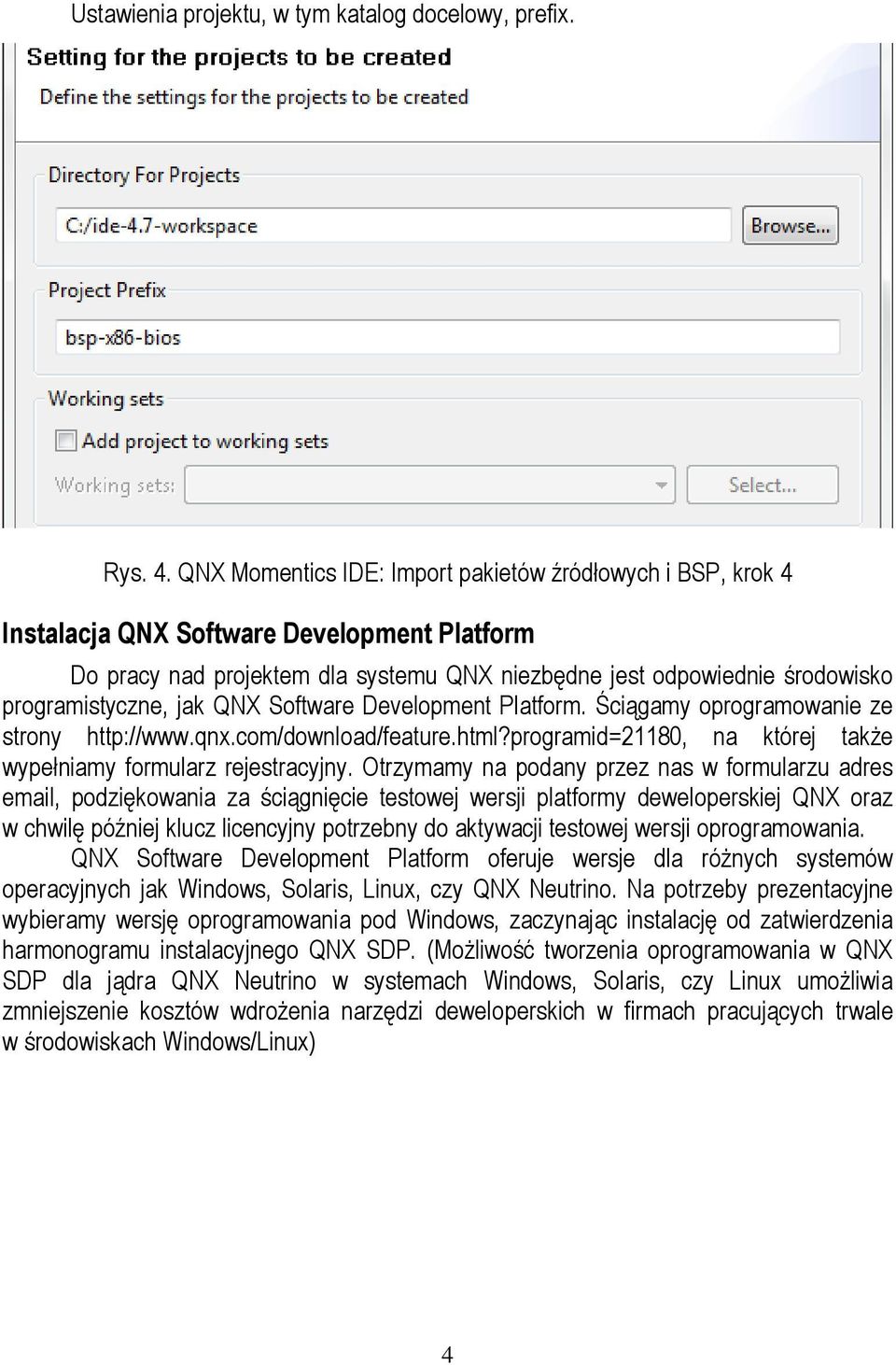This screenshot has height=1365, width=896.
Task: Click the 'Project Prefix' group label
Action: (x=107, y=290)
